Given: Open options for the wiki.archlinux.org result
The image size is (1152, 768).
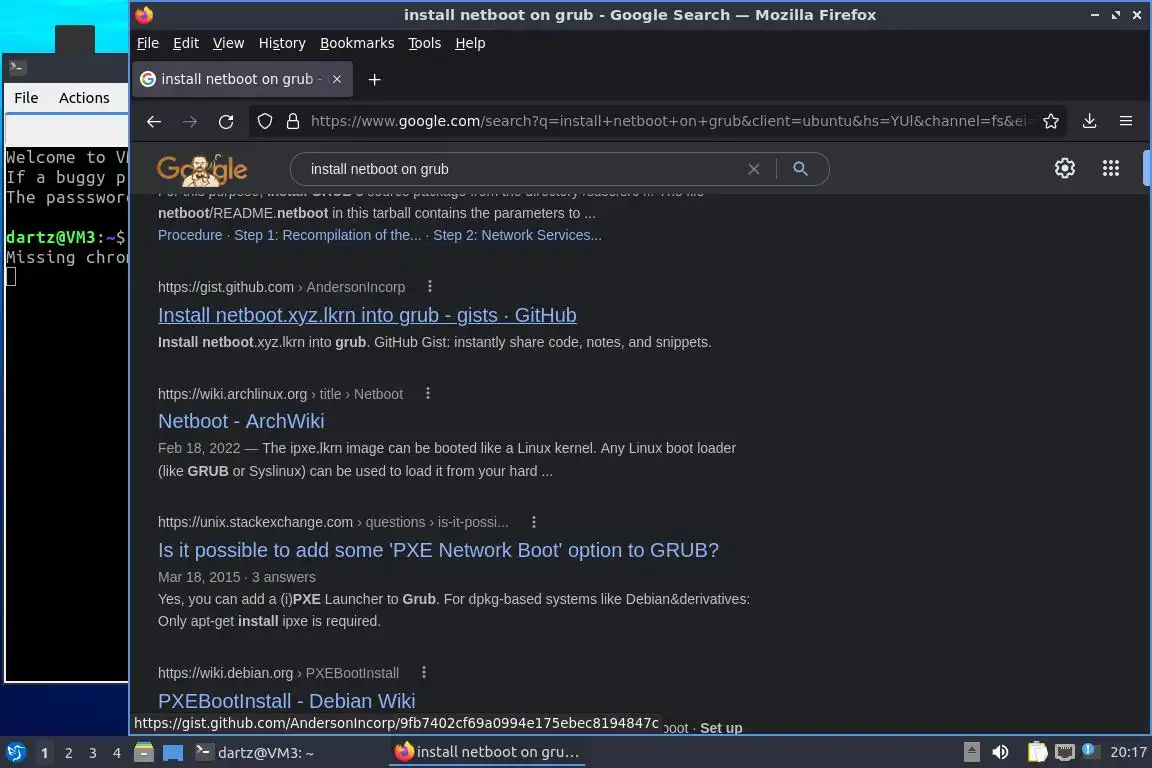Looking at the screenshot, I should (428, 394).
